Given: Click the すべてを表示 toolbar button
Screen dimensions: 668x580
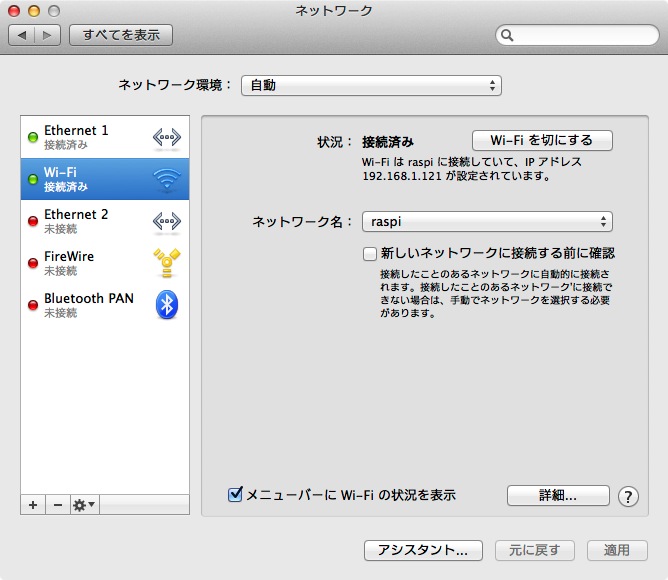Looking at the screenshot, I should click(x=121, y=35).
